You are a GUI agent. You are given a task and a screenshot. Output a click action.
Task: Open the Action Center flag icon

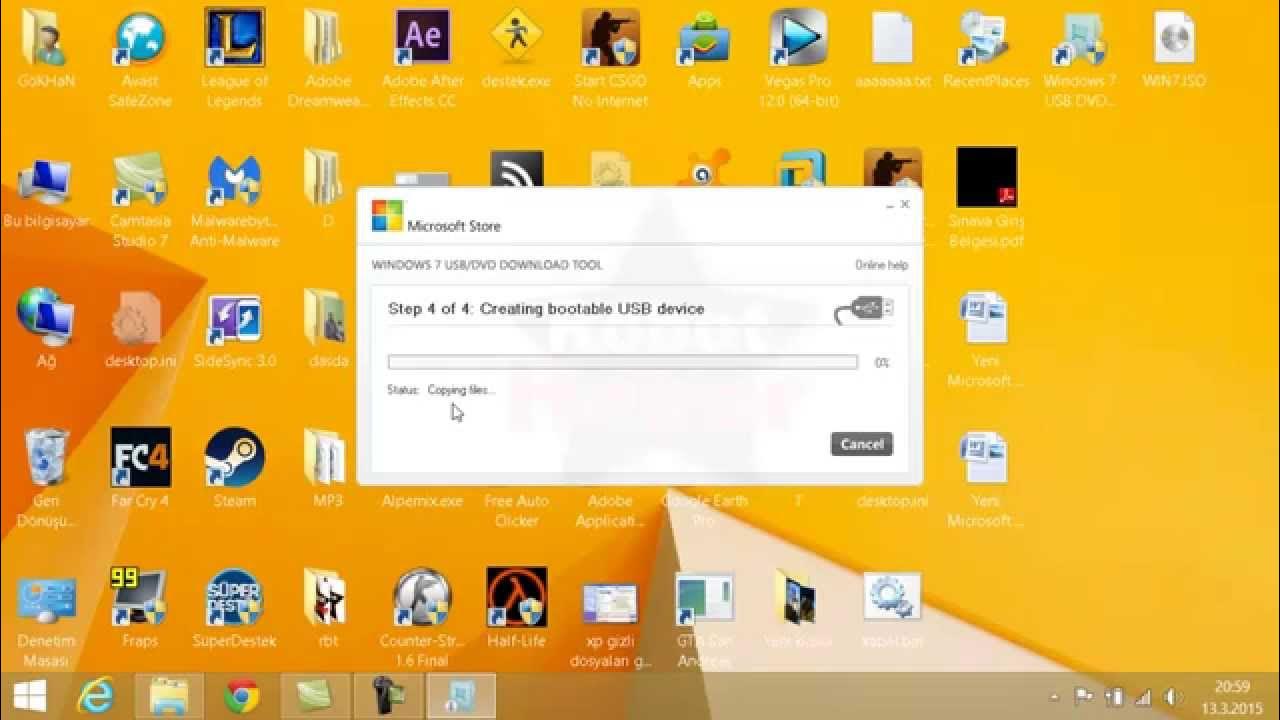point(1084,697)
